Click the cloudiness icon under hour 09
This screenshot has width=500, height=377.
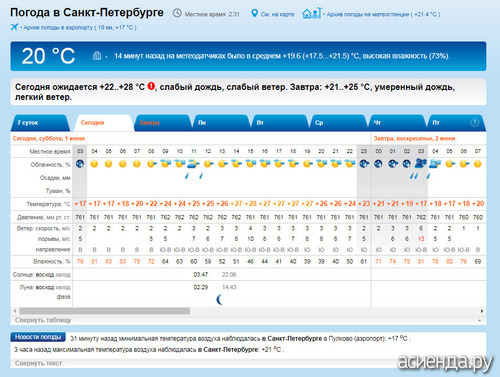click(x=166, y=163)
